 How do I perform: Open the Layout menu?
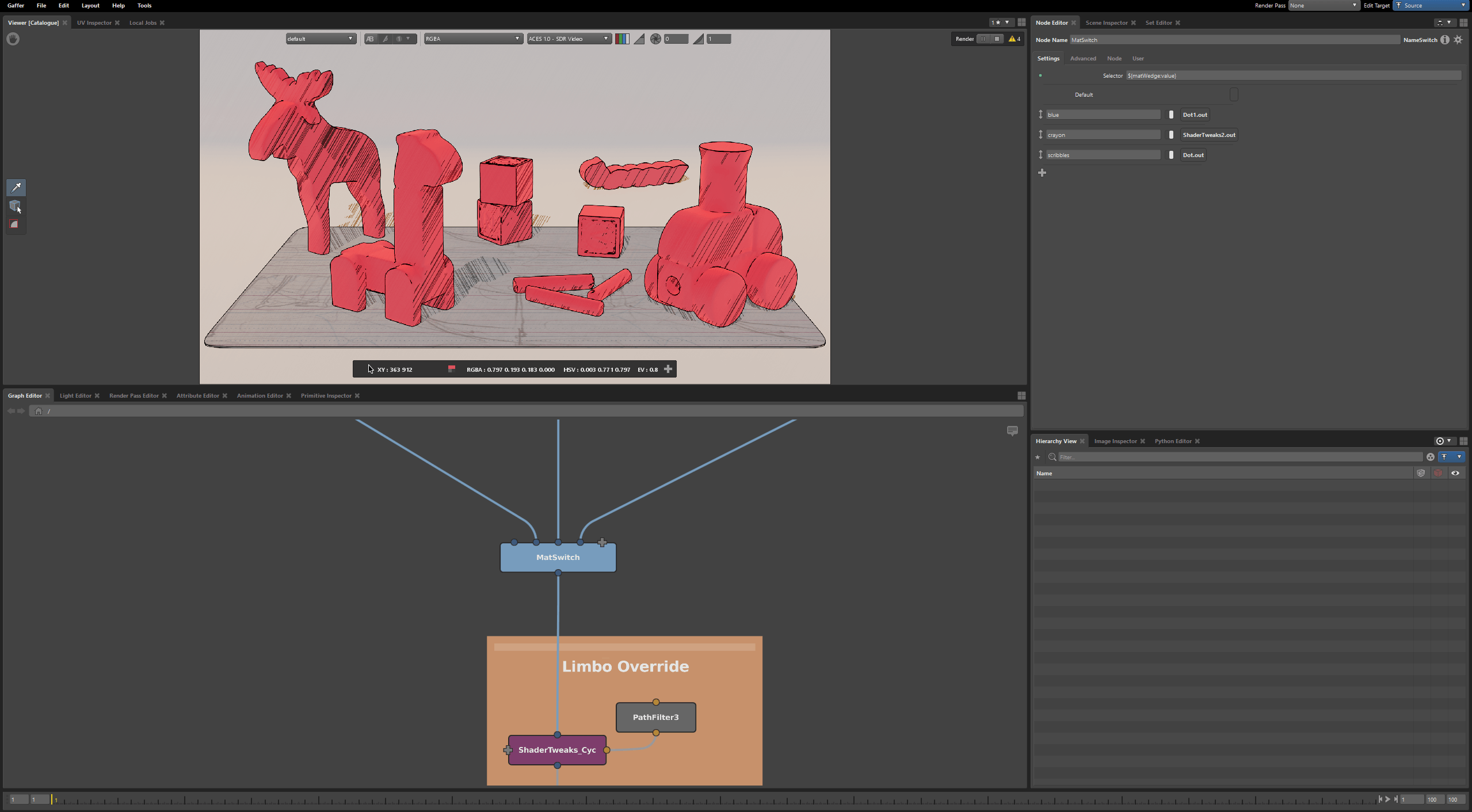(90, 6)
